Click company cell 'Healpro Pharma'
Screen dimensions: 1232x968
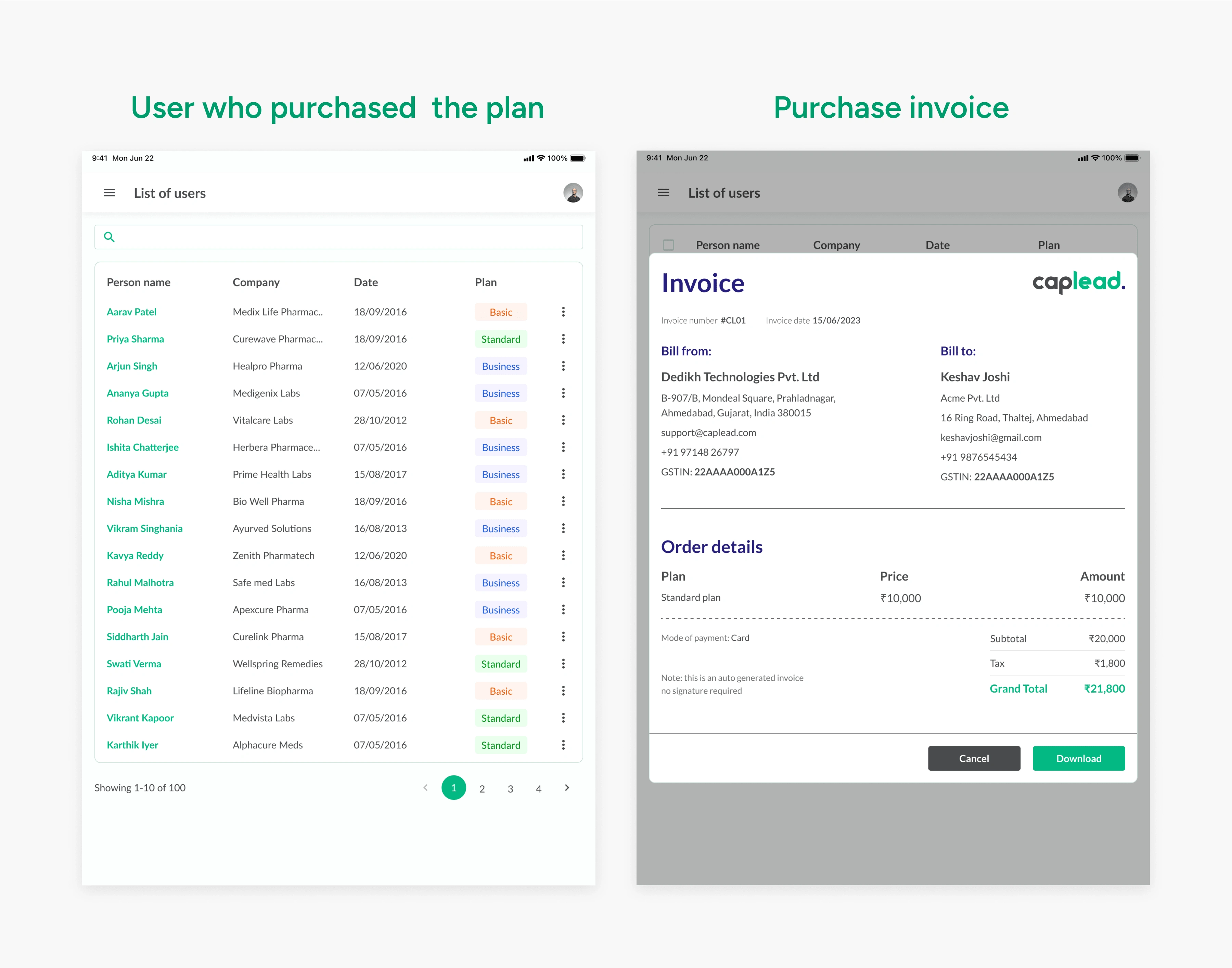[267, 366]
